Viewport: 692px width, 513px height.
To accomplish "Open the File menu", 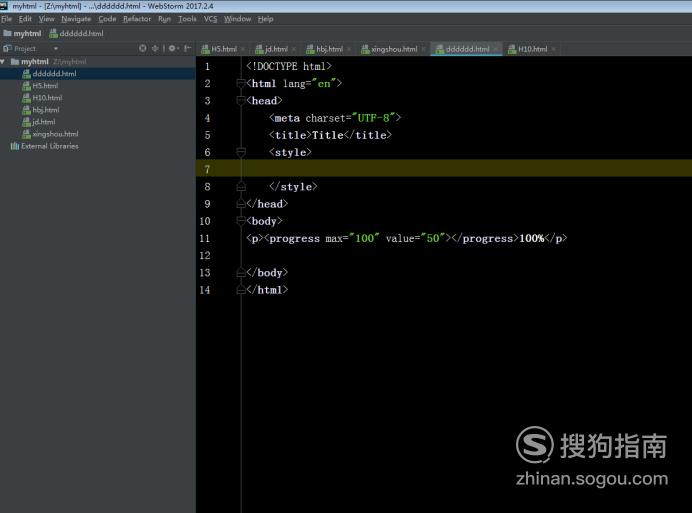I will [7, 19].
